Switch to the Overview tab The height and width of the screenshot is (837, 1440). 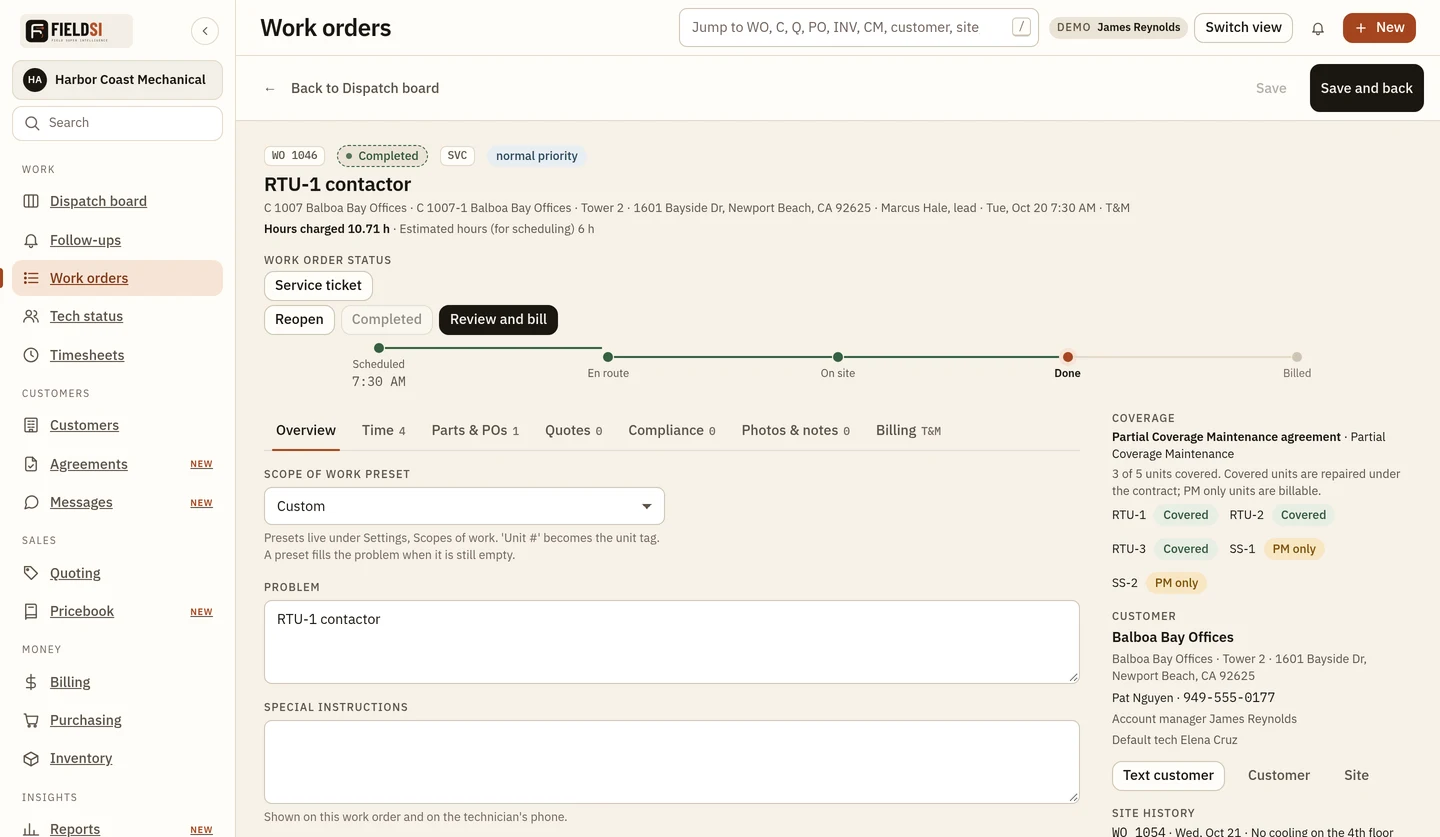click(306, 430)
